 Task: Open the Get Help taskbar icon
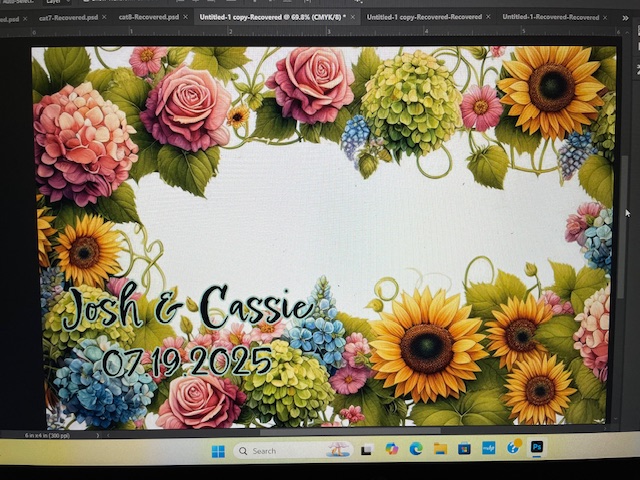[x=513, y=448]
